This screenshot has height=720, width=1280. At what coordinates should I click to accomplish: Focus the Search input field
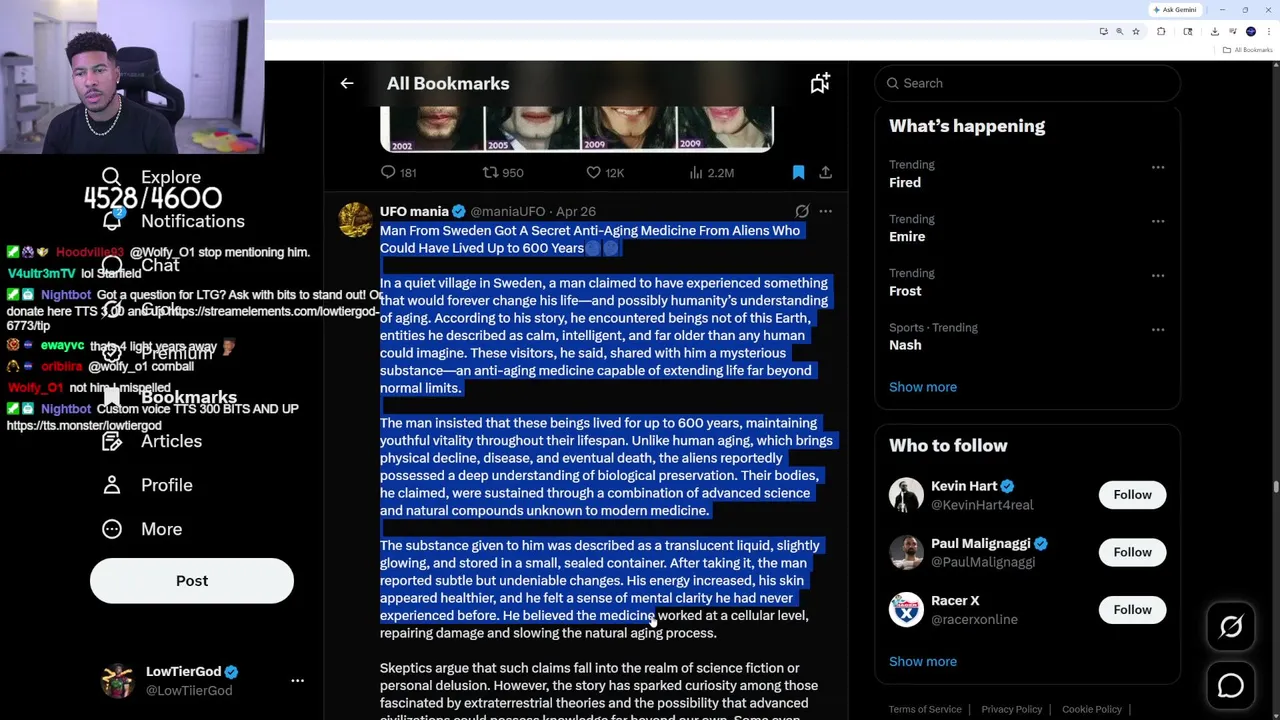[1028, 84]
